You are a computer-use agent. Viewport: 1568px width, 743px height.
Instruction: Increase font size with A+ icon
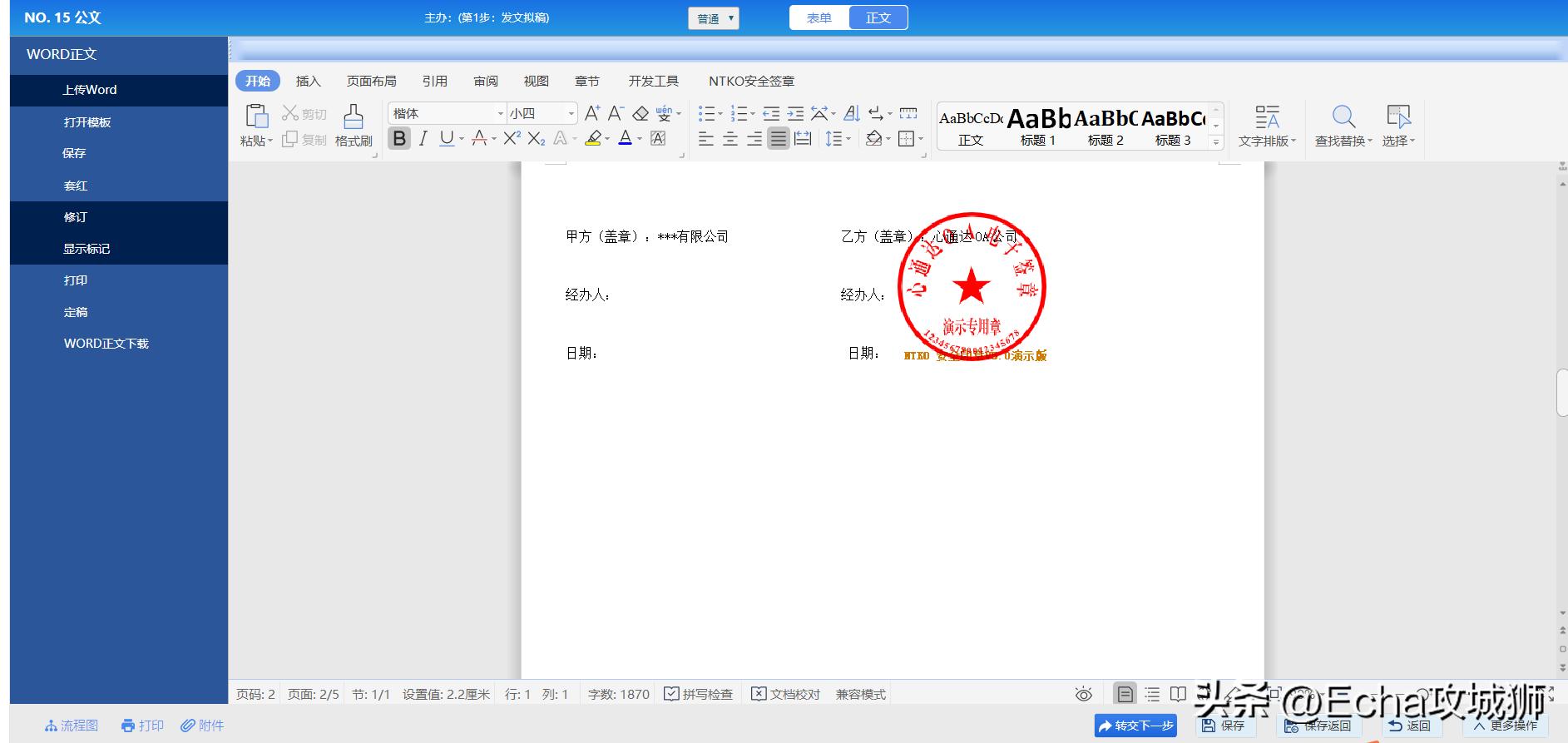click(x=592, y=113)
